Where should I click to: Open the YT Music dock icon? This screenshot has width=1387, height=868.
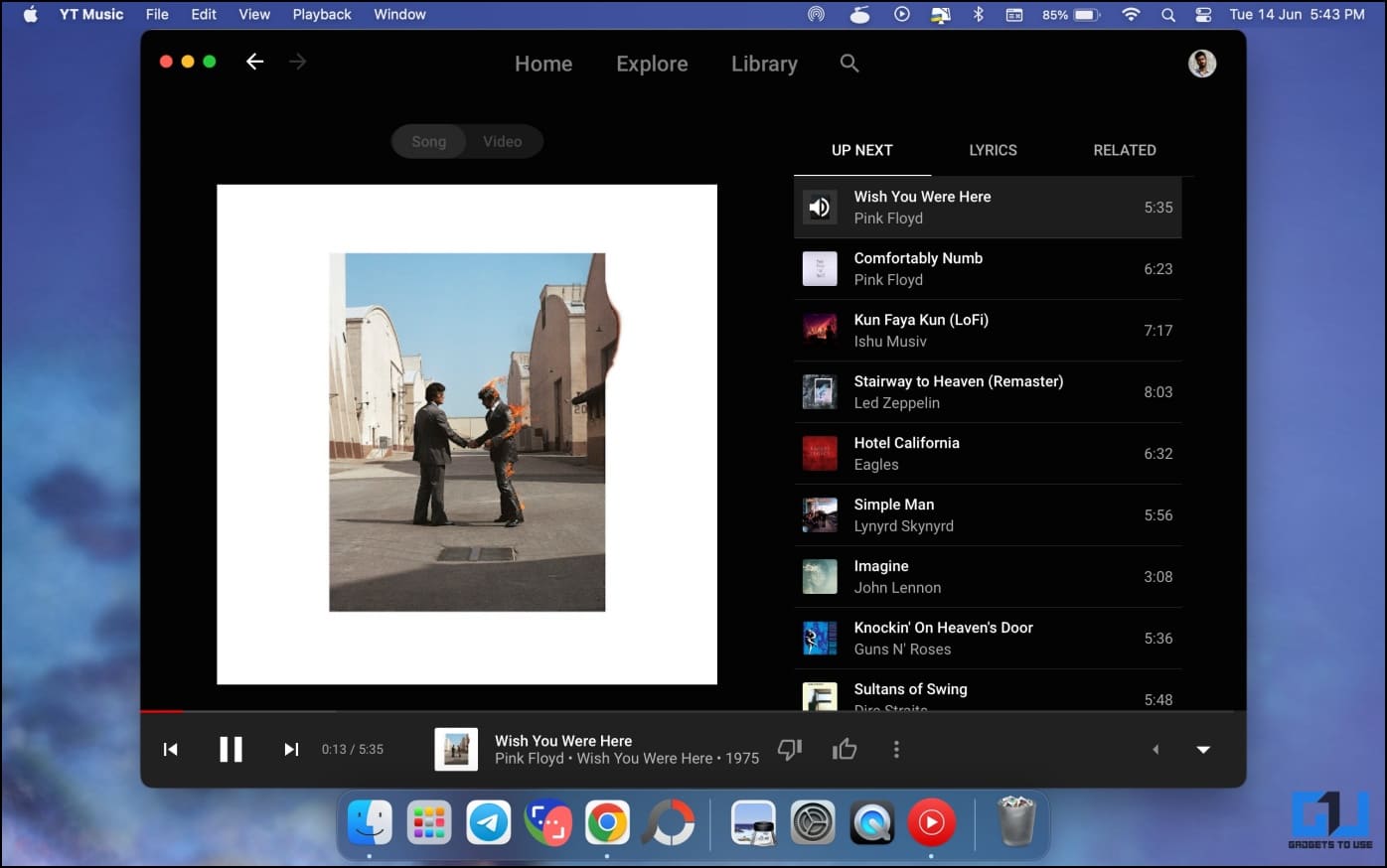coord(931,822)
